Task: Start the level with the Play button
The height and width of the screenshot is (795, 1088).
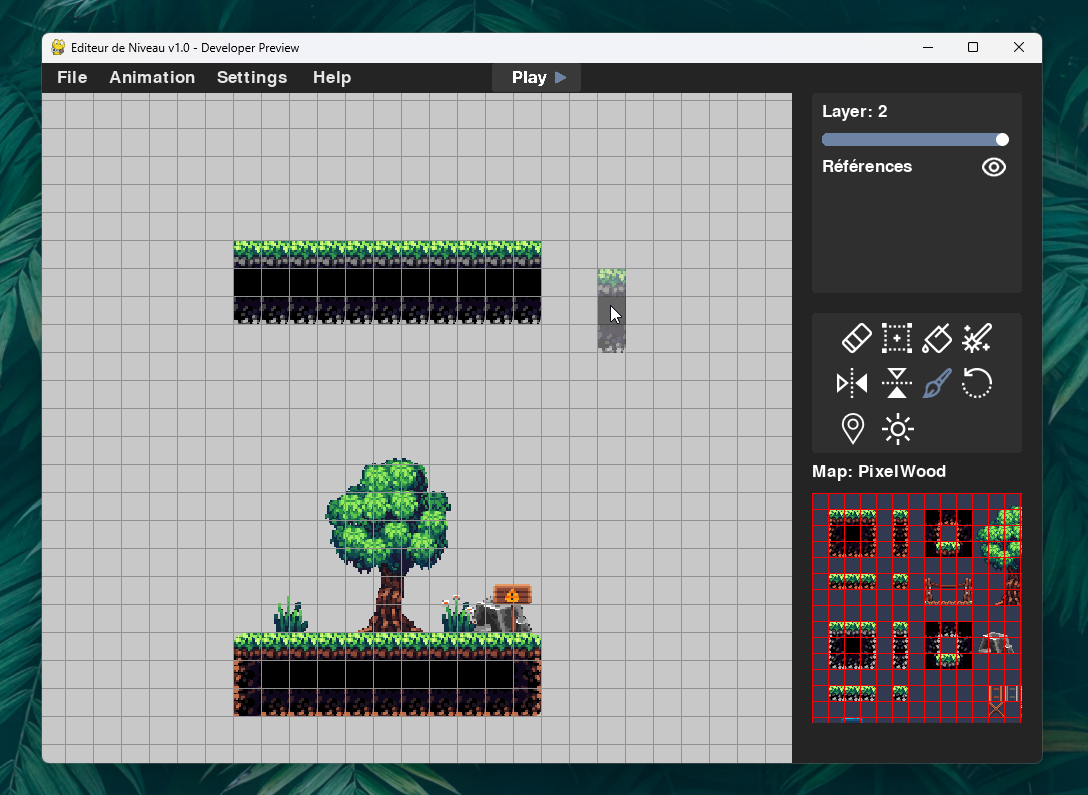Action: 536,78
